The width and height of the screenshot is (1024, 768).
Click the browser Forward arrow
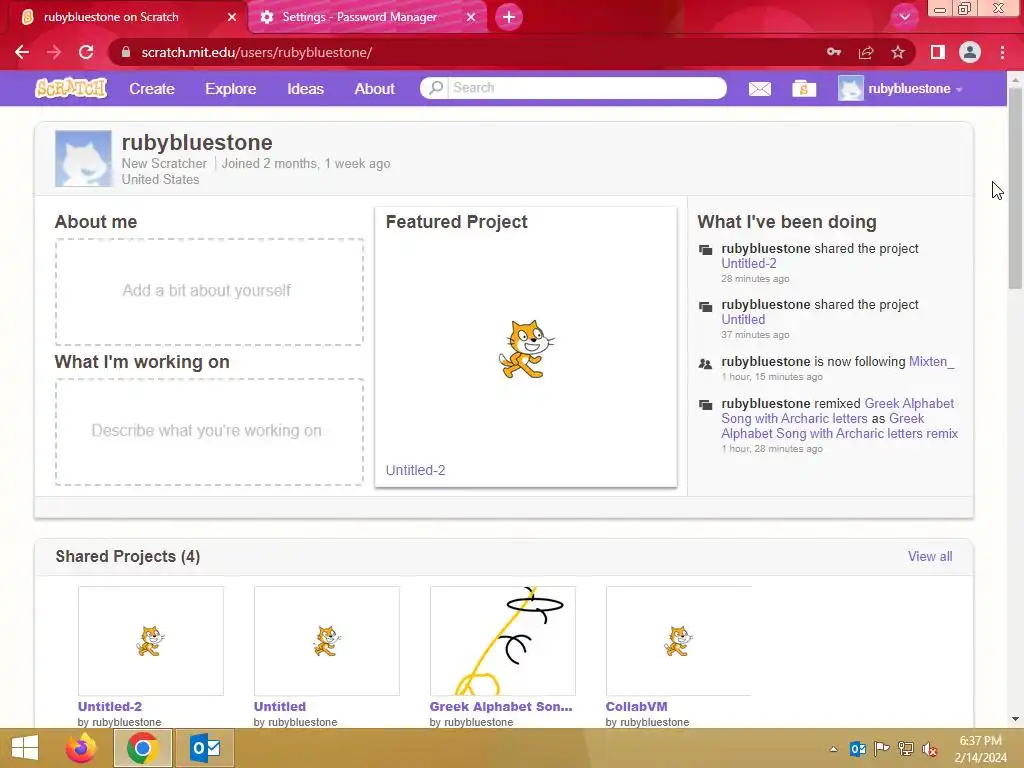54,52
